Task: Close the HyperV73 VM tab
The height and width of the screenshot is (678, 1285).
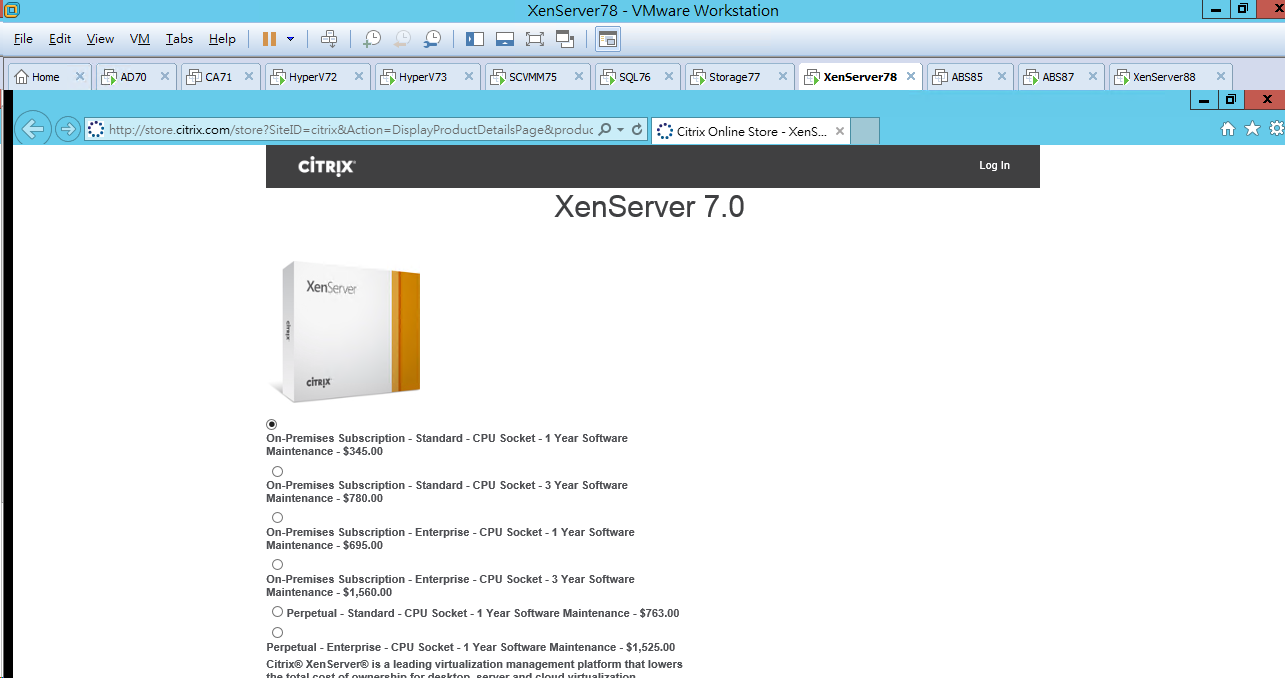Action: pos(469,77)
